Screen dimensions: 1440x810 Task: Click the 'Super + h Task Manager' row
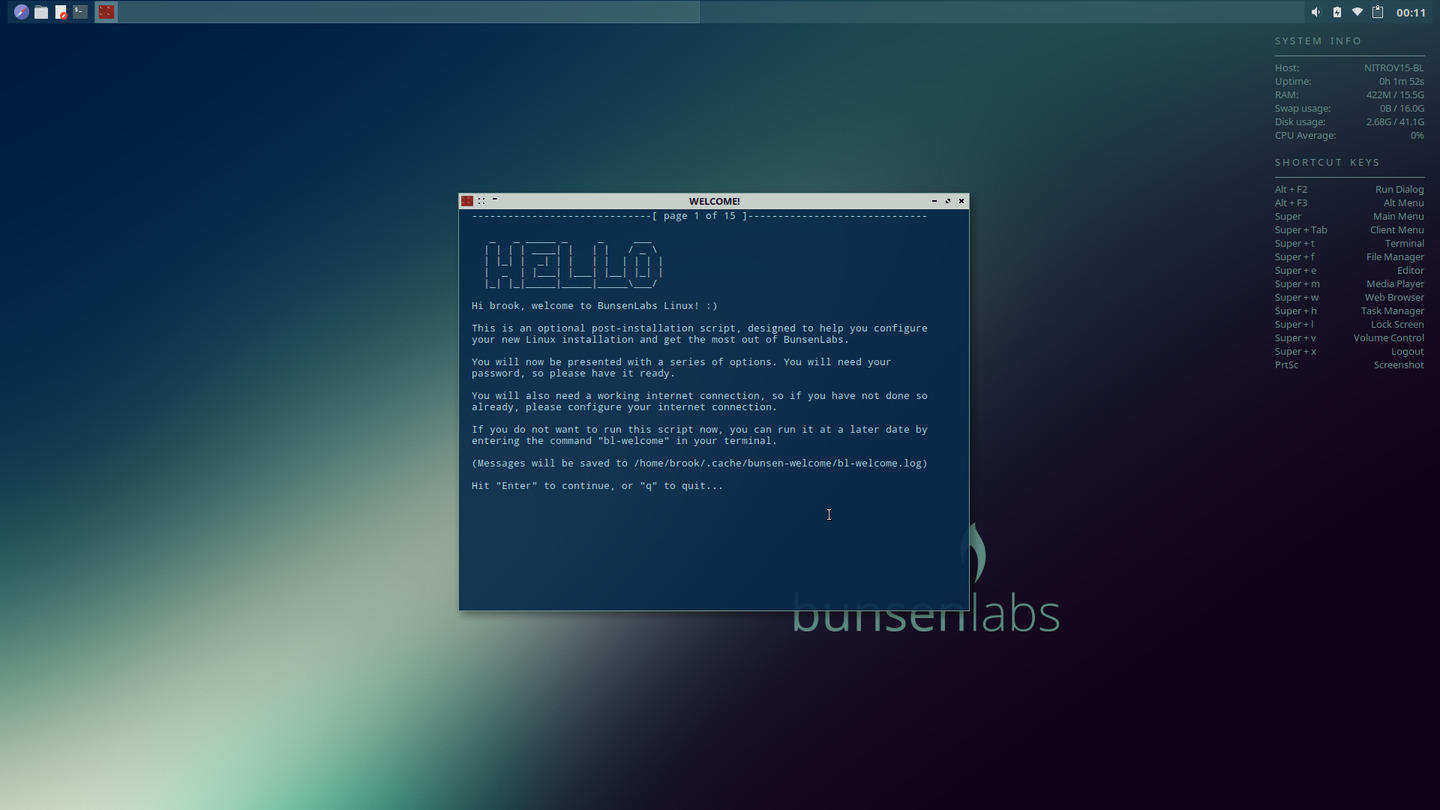1349,311
